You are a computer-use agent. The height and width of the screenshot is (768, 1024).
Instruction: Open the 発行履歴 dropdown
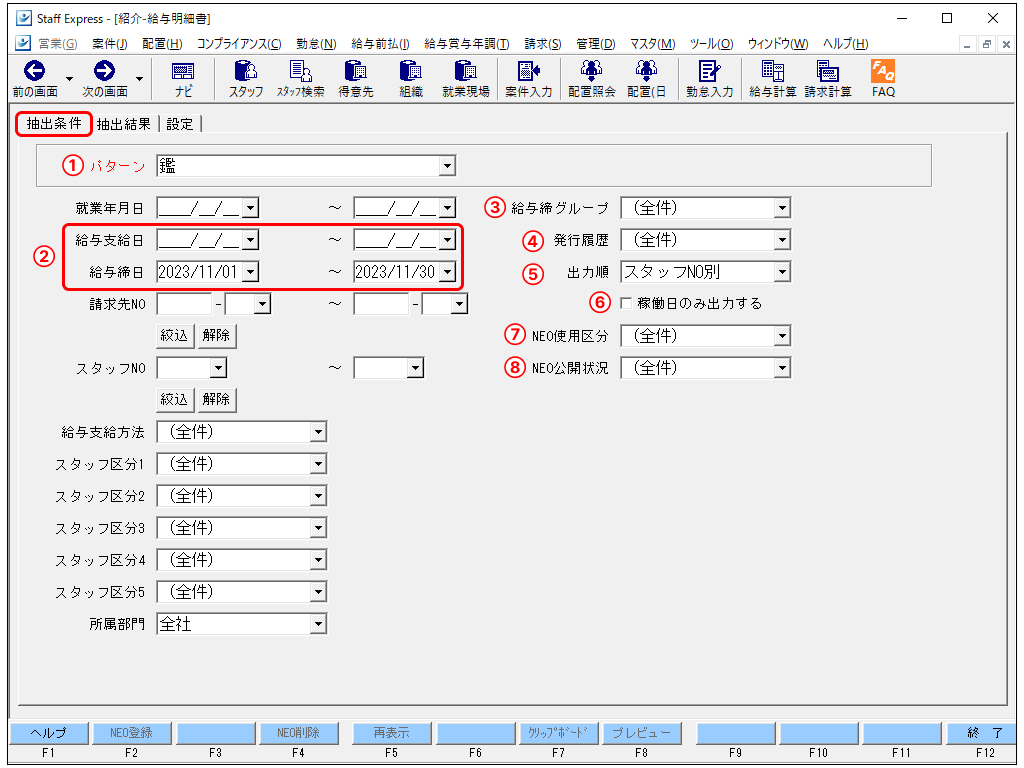coord(782,240)
